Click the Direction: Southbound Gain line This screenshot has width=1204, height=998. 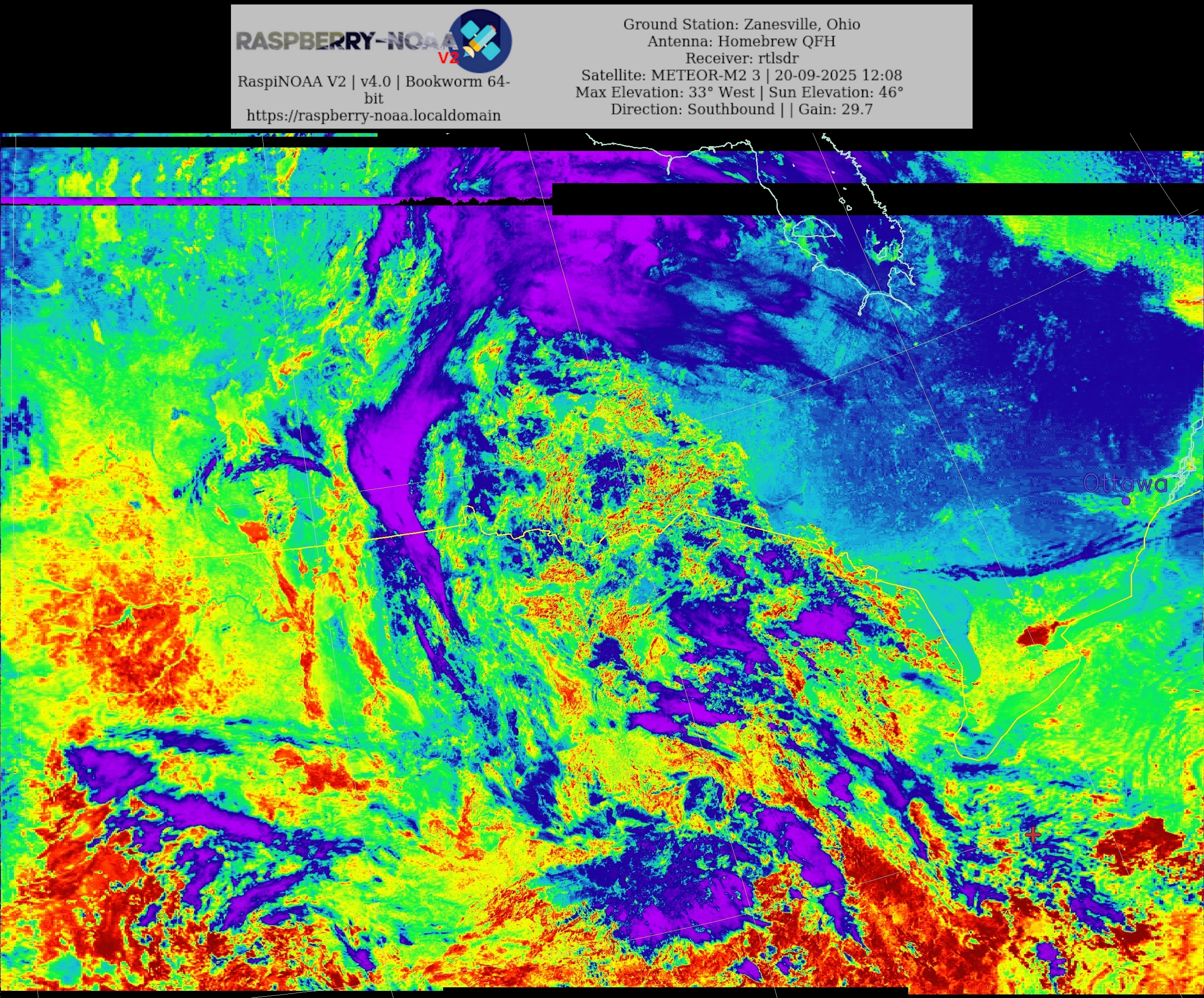pyautogui.click(x=741, y=109)
